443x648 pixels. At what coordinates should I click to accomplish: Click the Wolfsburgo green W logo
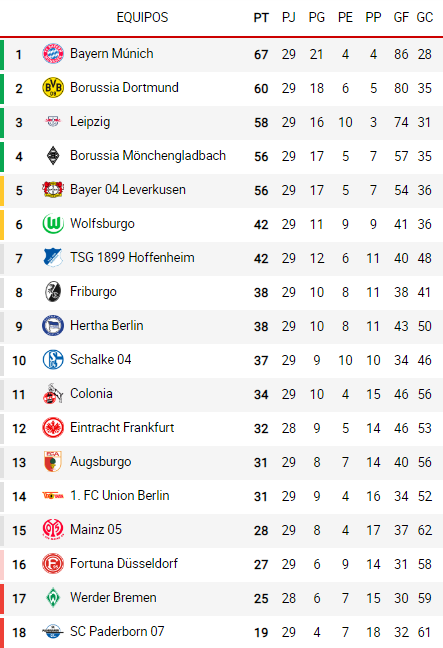point(53,224)
